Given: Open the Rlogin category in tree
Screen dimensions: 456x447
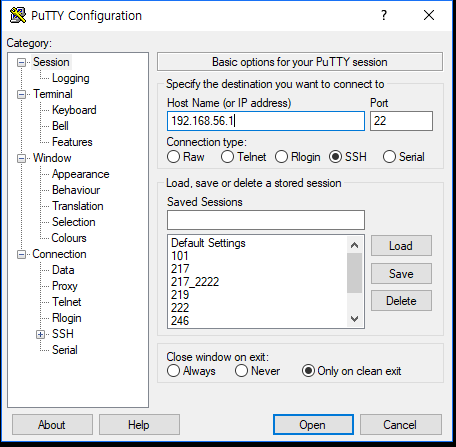Looking at the screenshot, I should click(67, 318).
